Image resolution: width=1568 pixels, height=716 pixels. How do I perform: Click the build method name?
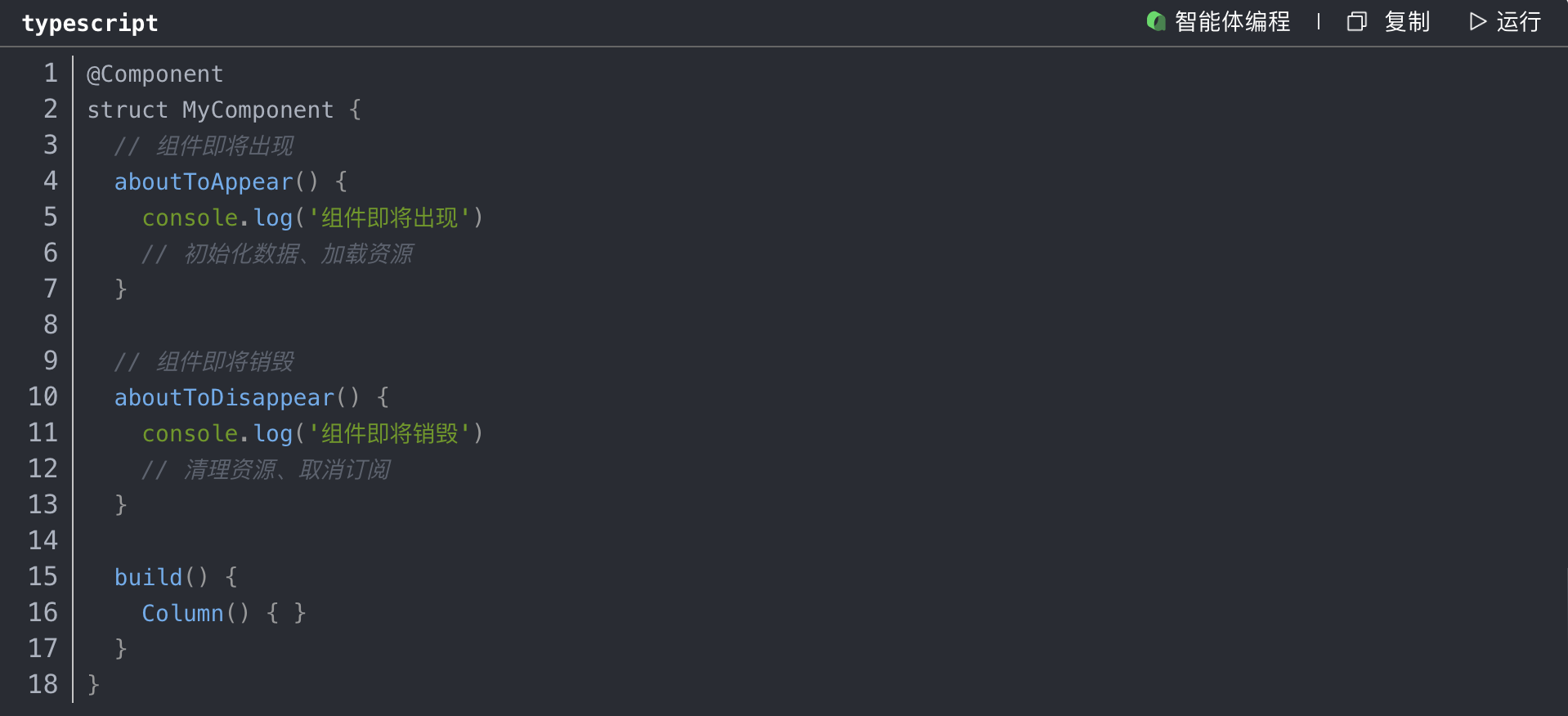148,578
